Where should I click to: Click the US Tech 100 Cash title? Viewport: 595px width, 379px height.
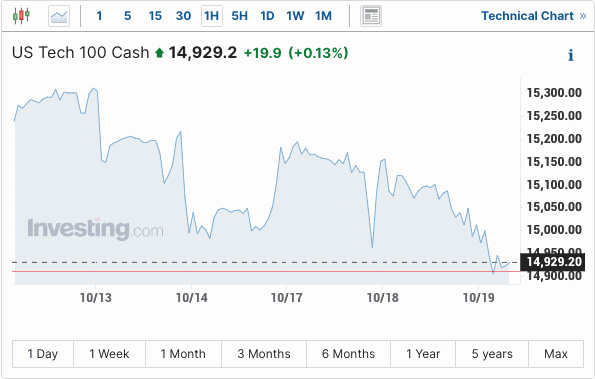coord(80,53)
